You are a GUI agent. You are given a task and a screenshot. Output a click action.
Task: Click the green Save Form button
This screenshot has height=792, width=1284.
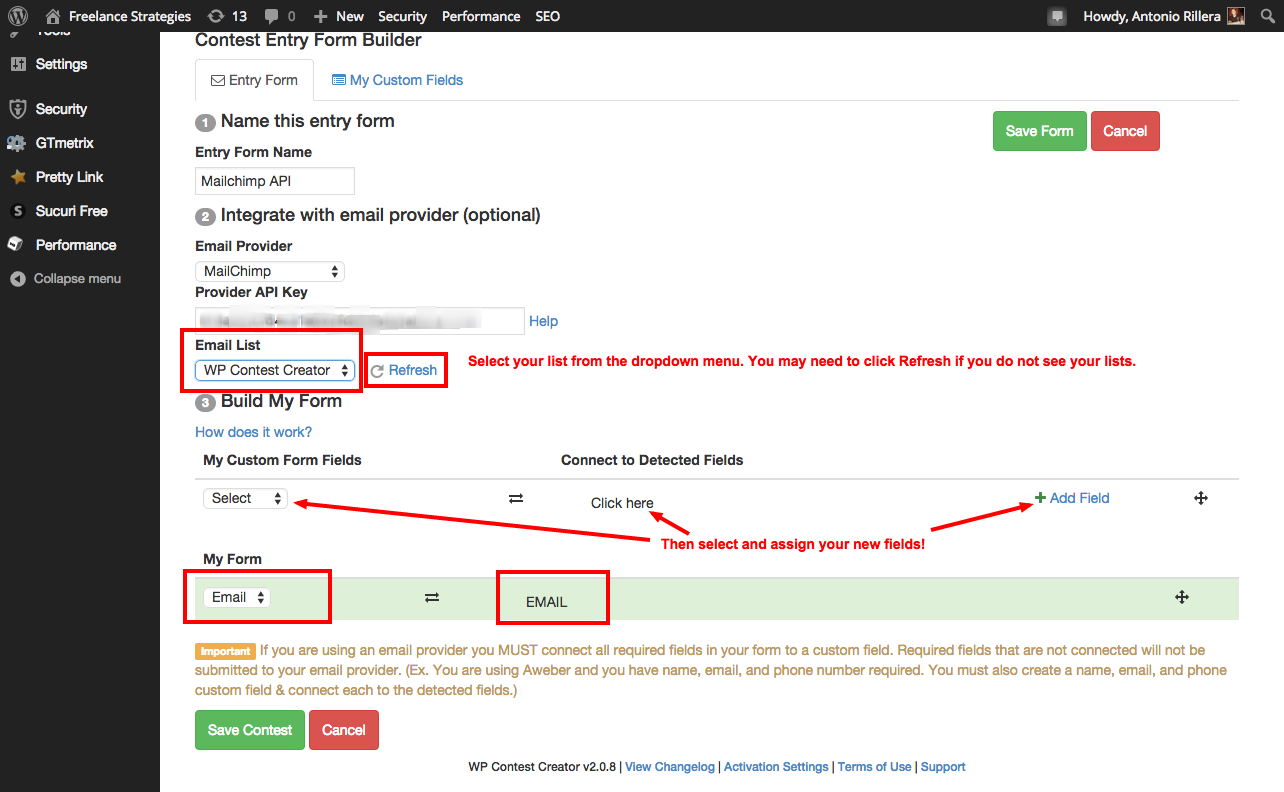[1039, 131]
